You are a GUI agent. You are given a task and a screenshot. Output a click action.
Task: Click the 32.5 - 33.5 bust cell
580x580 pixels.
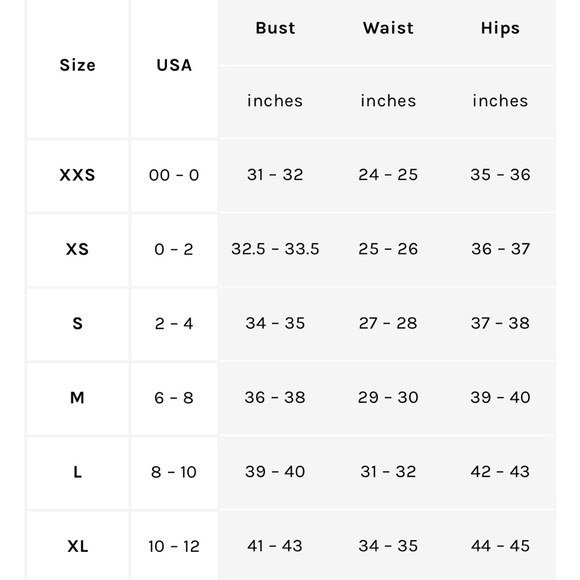click(x=275, y=249)
